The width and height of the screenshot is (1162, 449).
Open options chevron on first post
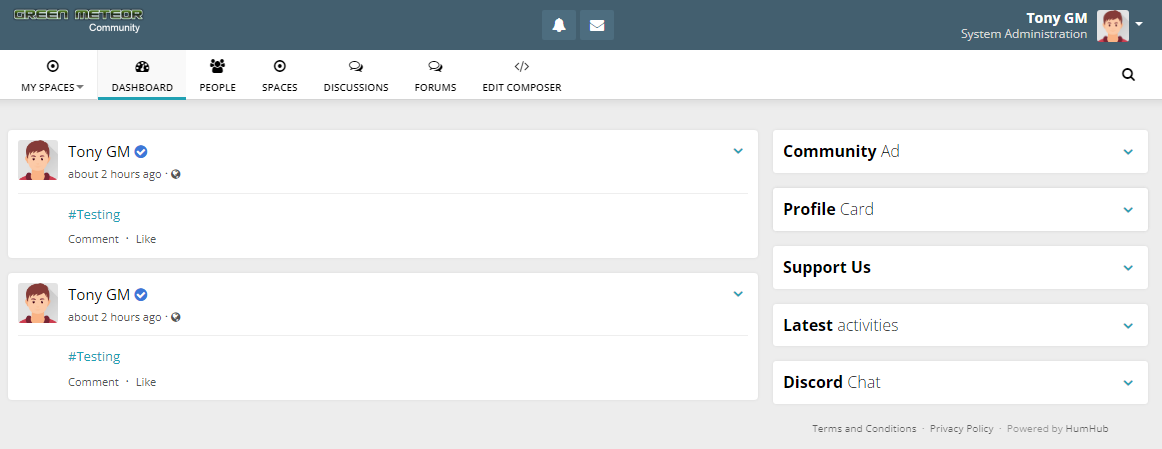pos(738,151)
